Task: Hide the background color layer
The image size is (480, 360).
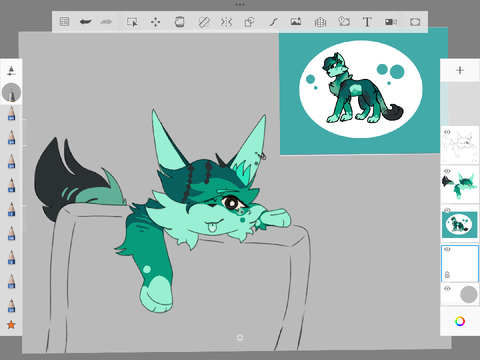Action: (447, 288)
